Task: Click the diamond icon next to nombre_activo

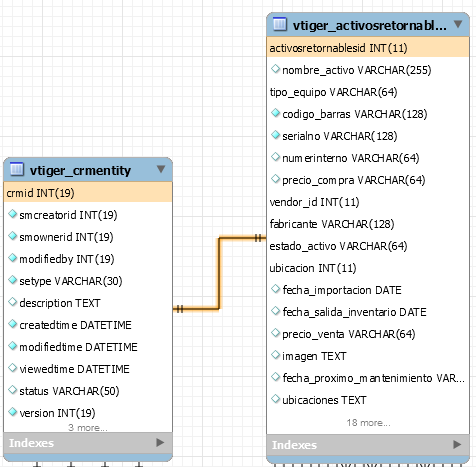Action: tap(275, 69)
